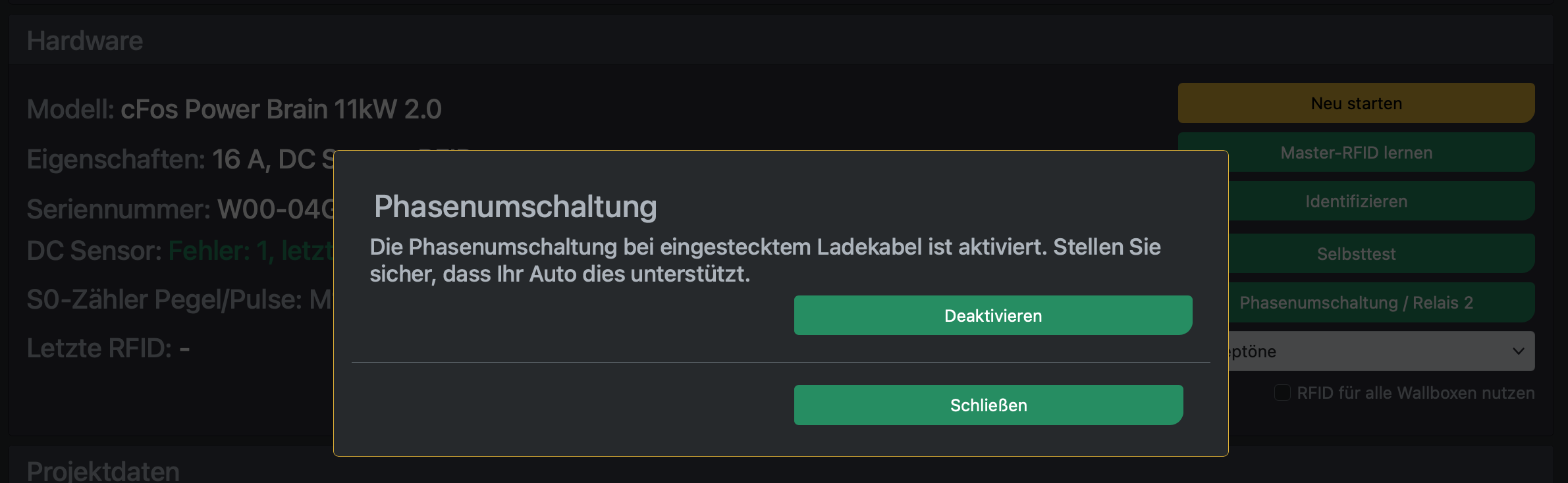This screenshot has width=1568, height=483.
Task: Click the green DC Sensor Fehler text
Action: (x=251, y=251)
